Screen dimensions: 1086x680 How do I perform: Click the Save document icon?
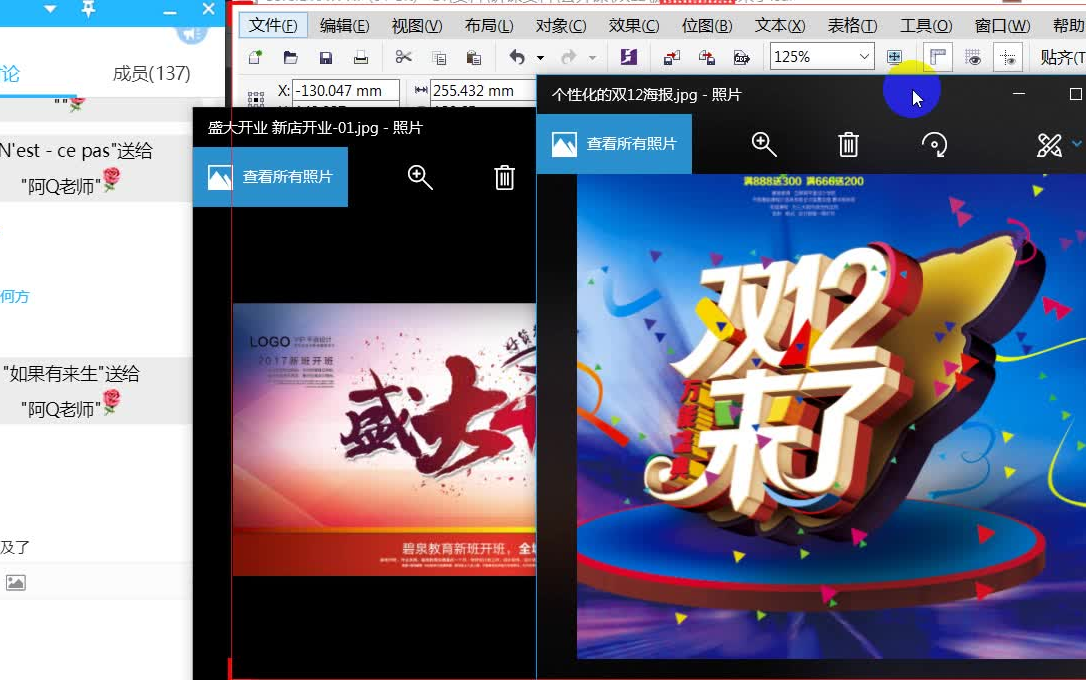click(x=325, y=57)
